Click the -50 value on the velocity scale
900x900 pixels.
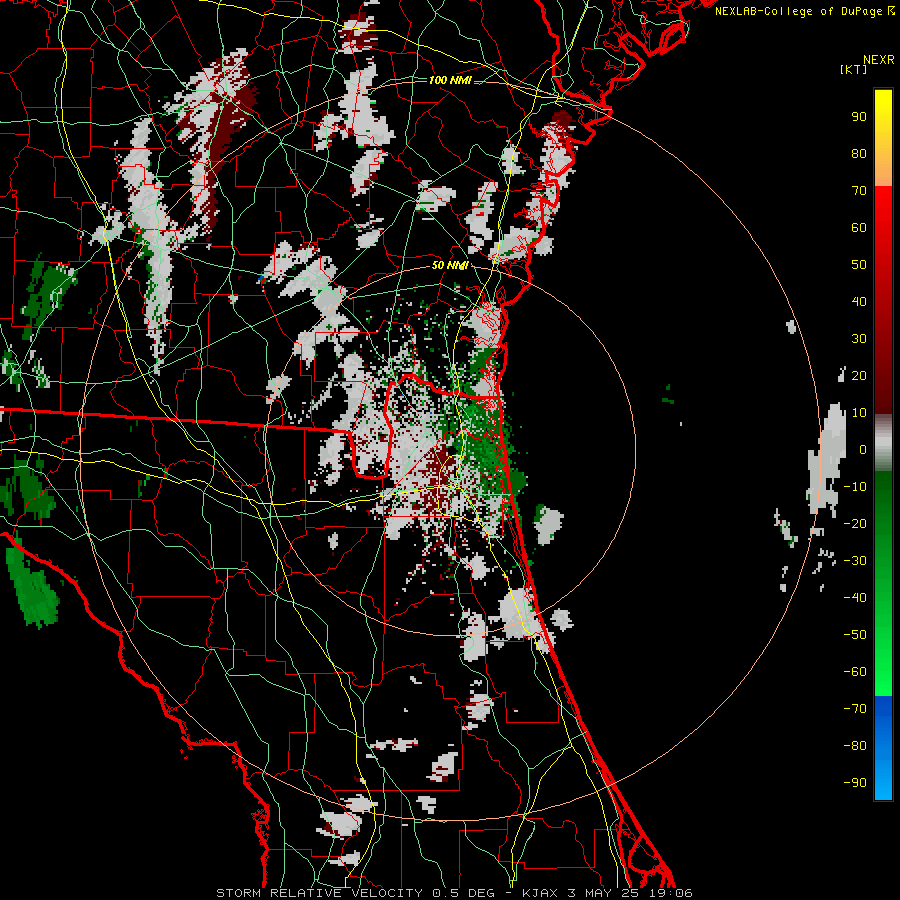click(855, 635)
